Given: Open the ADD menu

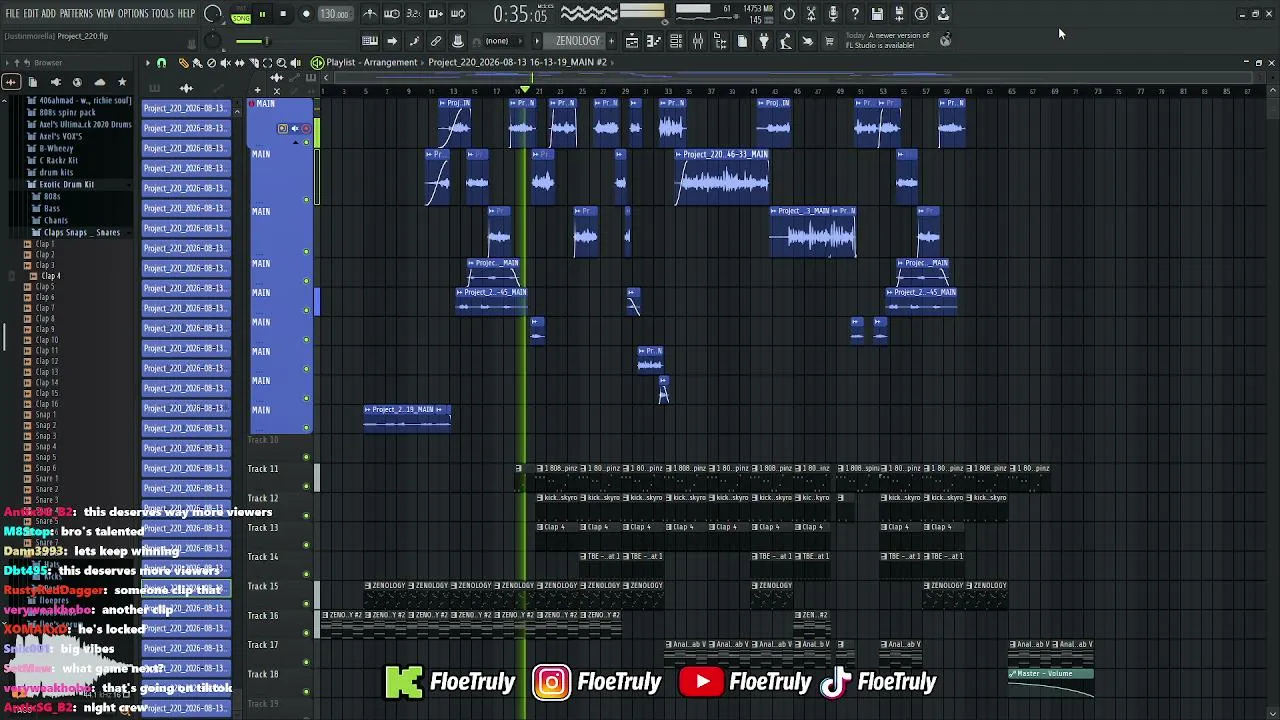Looking at the screenshot, I should 49,14.
